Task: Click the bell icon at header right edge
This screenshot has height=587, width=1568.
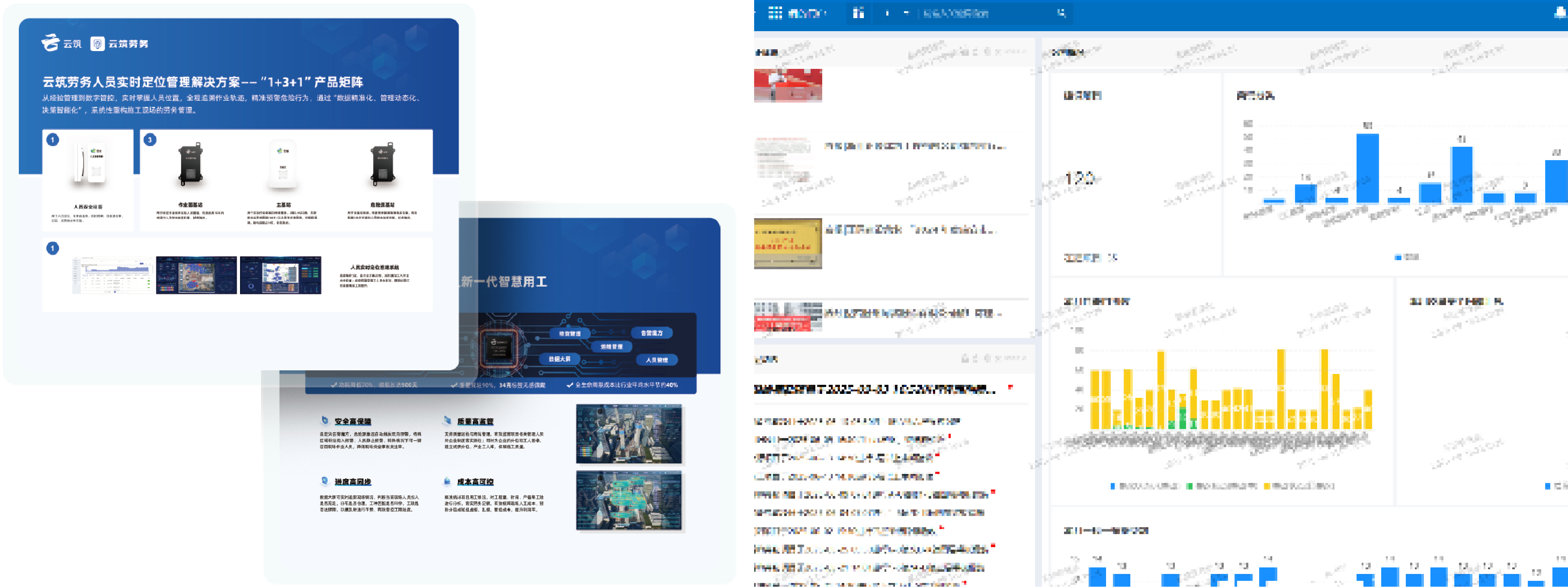Action: (1560, 13)
